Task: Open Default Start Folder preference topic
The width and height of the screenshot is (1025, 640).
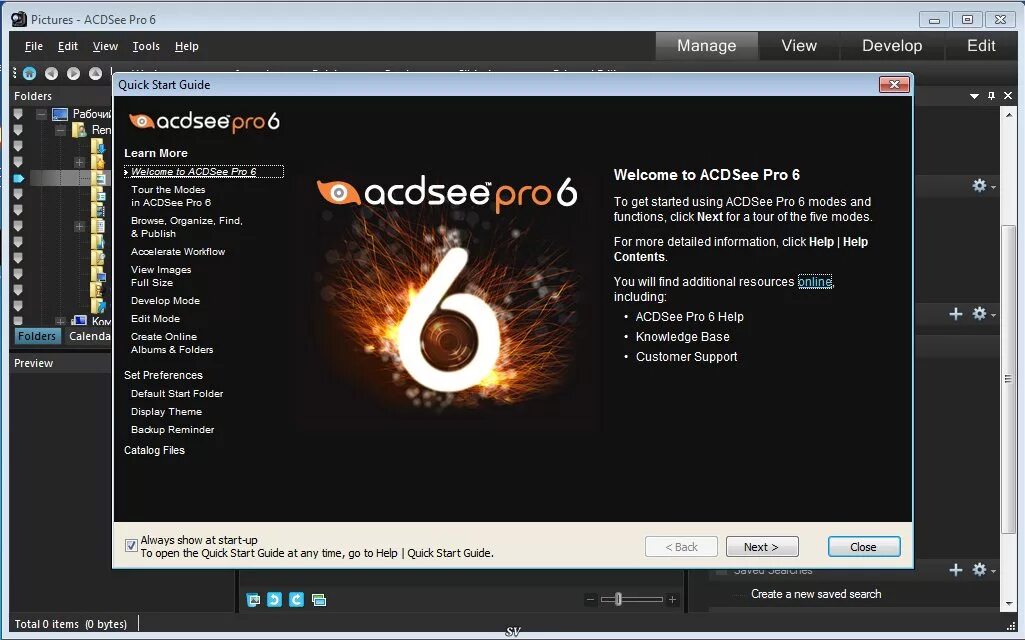Action: (x=177, y=394)
